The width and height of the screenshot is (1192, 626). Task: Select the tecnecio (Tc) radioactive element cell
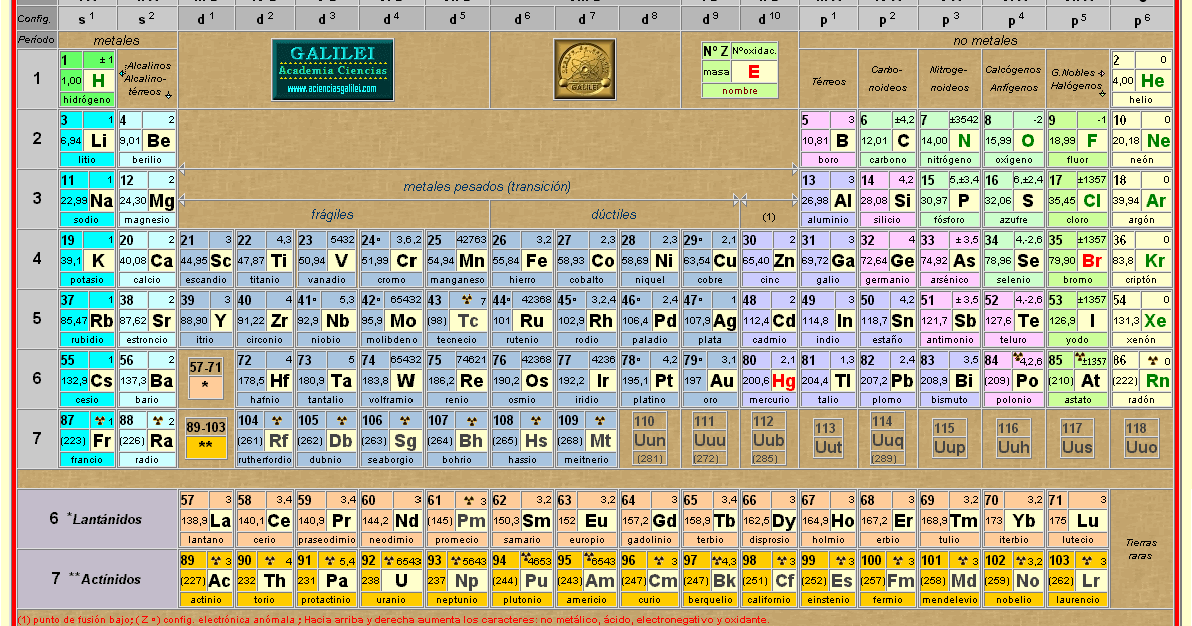pyautogui.click(x=457, y=319)
